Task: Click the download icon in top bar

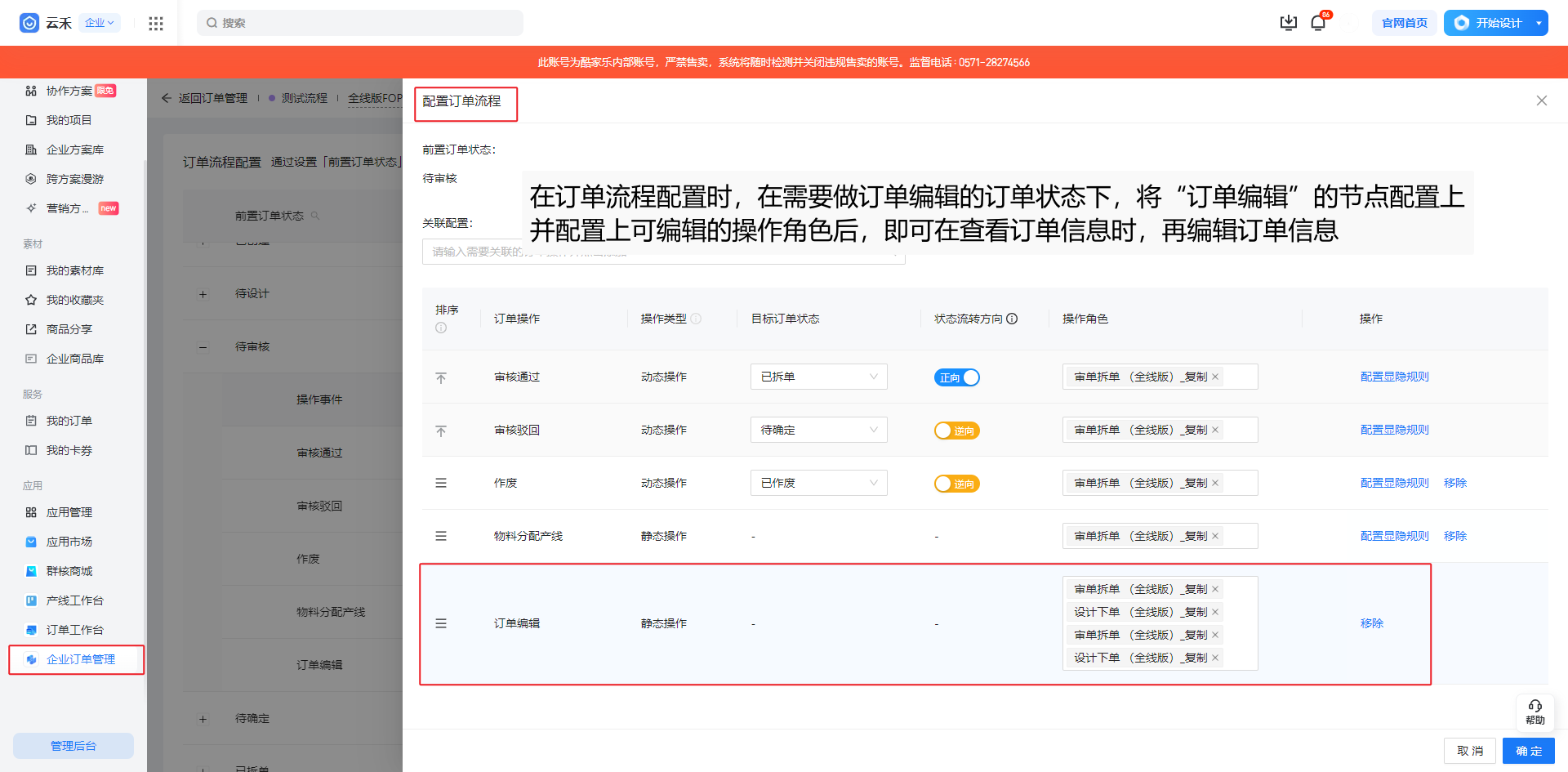Action: tap(1288, 23)
